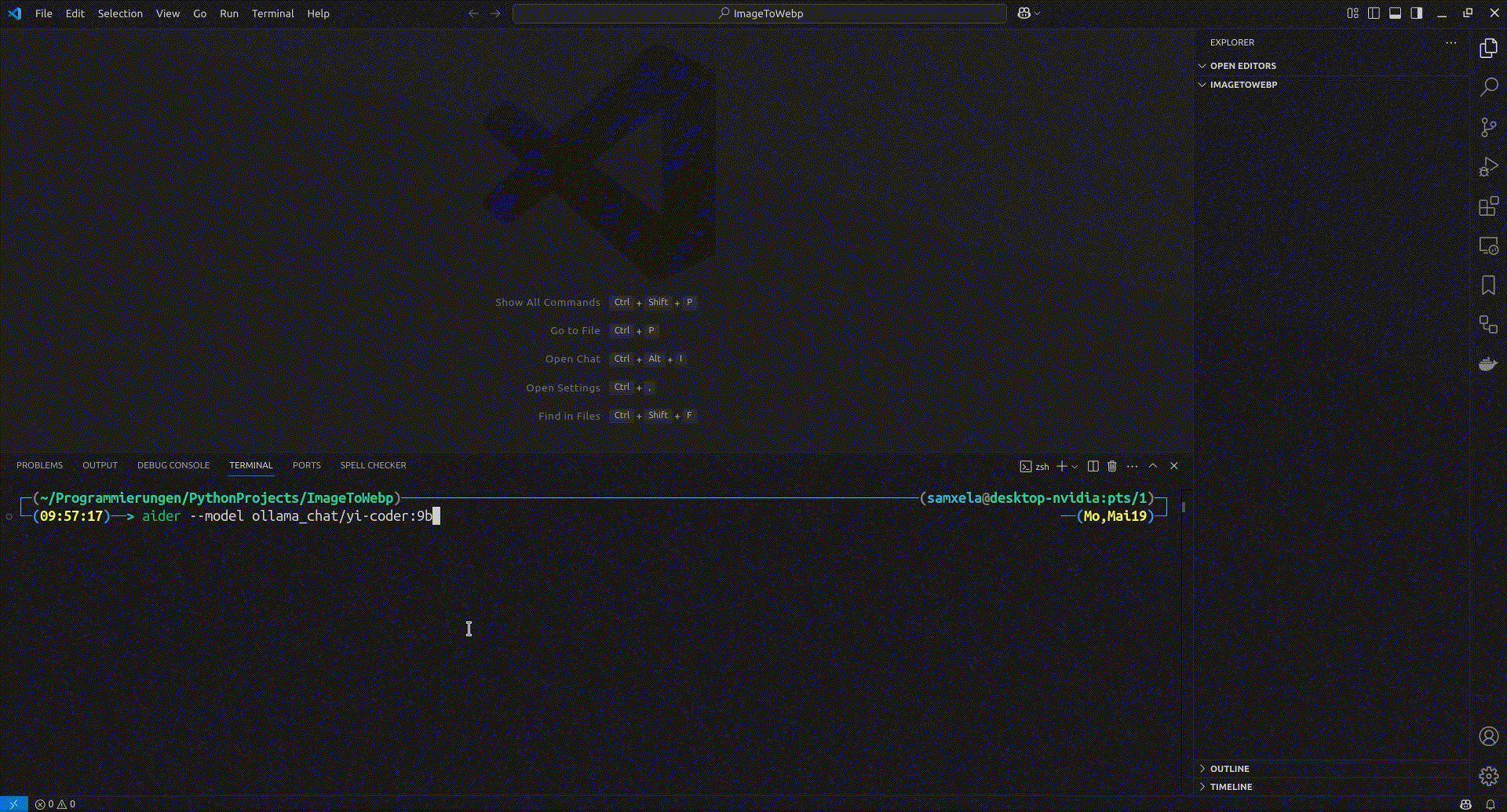The width and height of the screenshot is (1507, 812).
Task: Open the Bookmarks view icon
Action: (x=1488, y=285)
